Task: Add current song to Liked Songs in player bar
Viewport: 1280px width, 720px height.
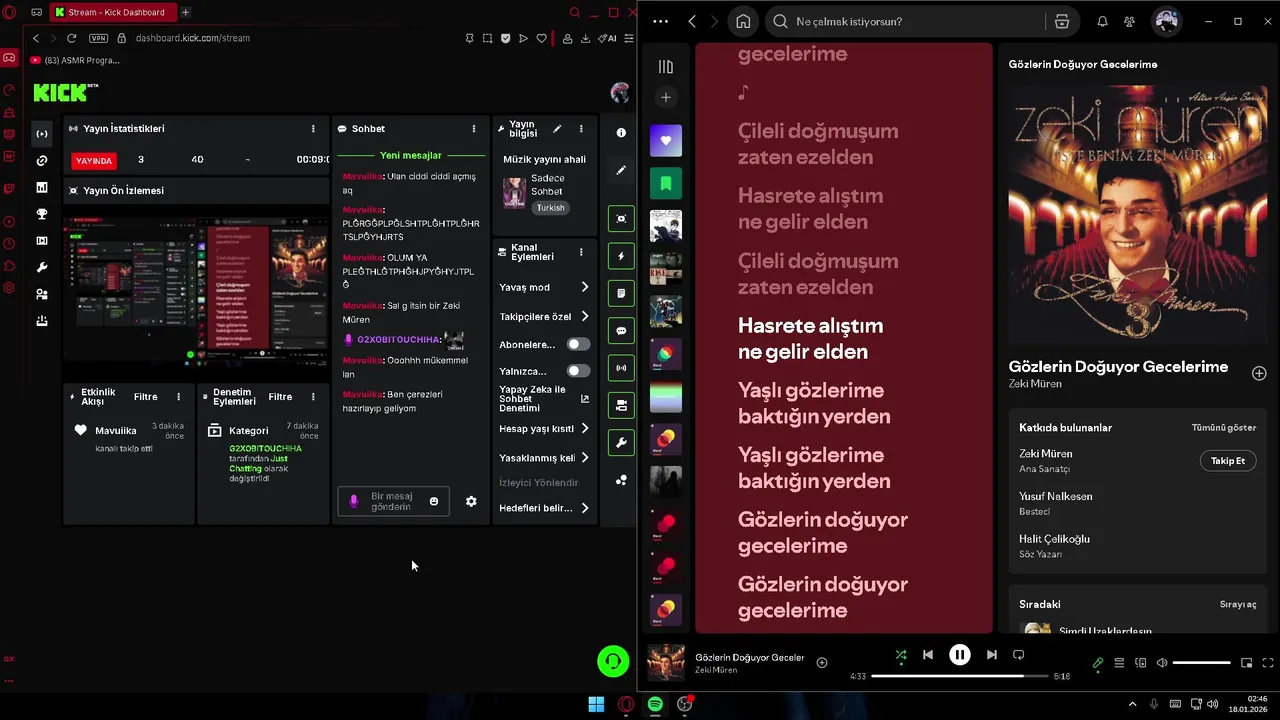Action: 822,663
